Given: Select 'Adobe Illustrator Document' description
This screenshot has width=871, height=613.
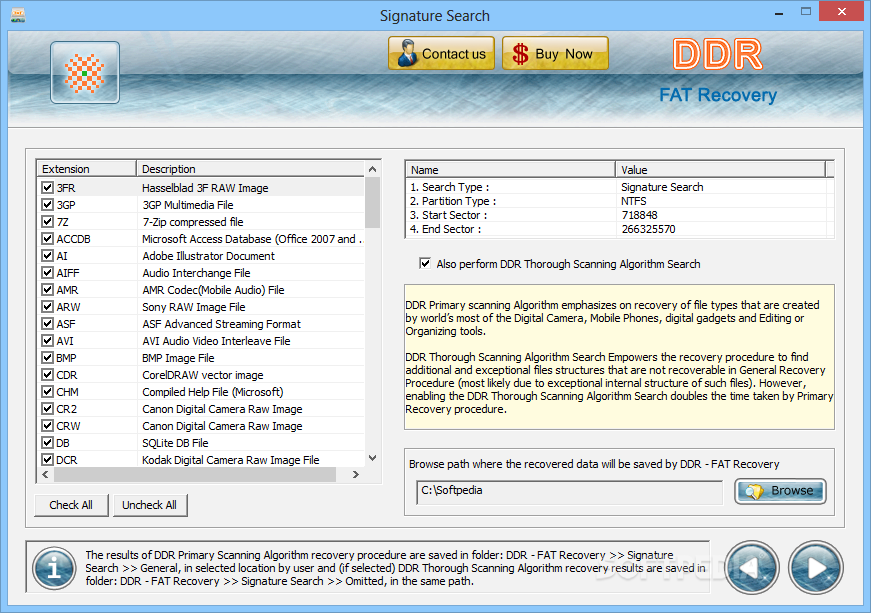Looking at the screenshot, I should (208, 256).
